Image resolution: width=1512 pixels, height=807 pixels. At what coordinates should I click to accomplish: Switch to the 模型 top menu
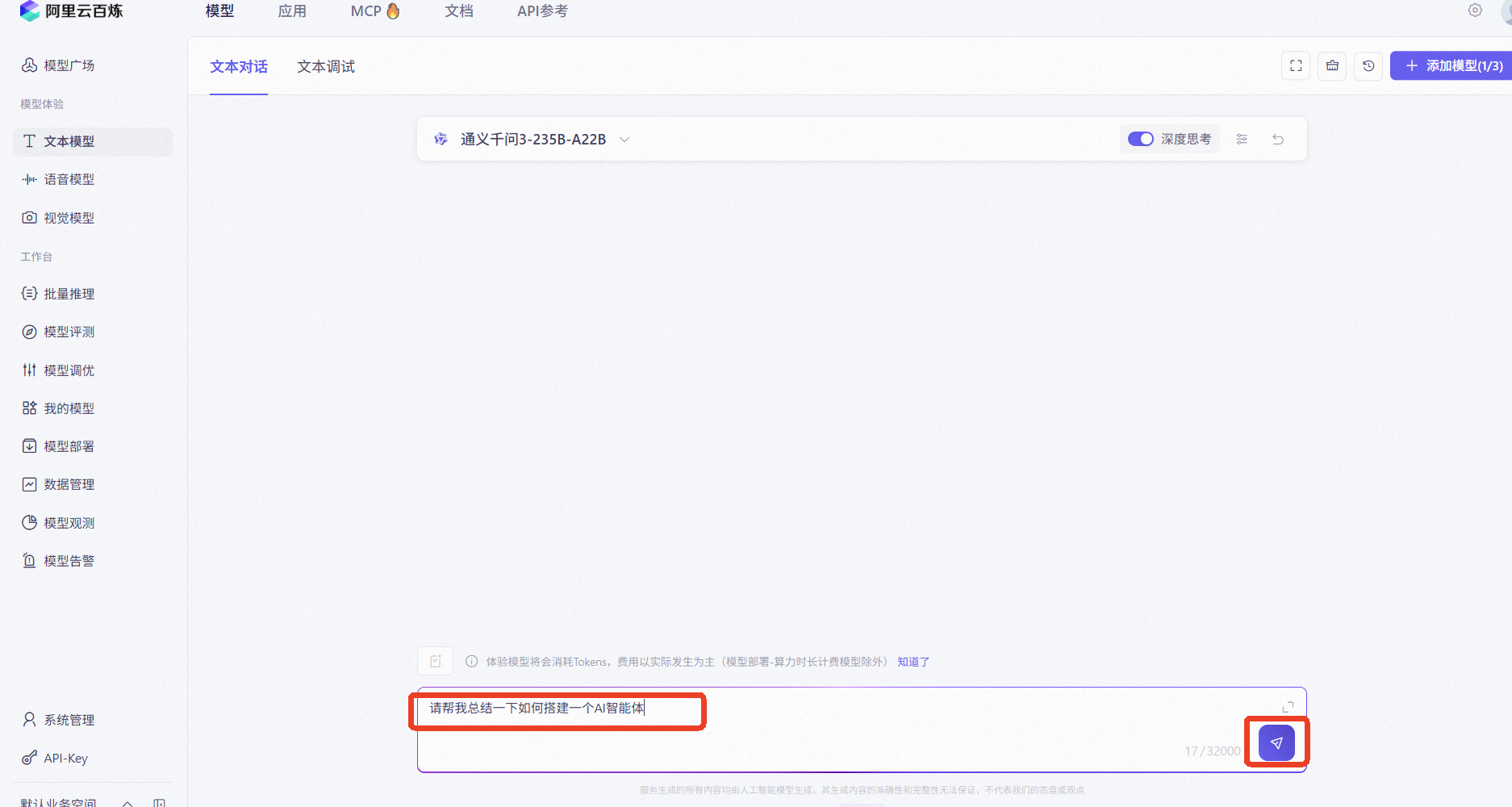click(x=219, y=11)
